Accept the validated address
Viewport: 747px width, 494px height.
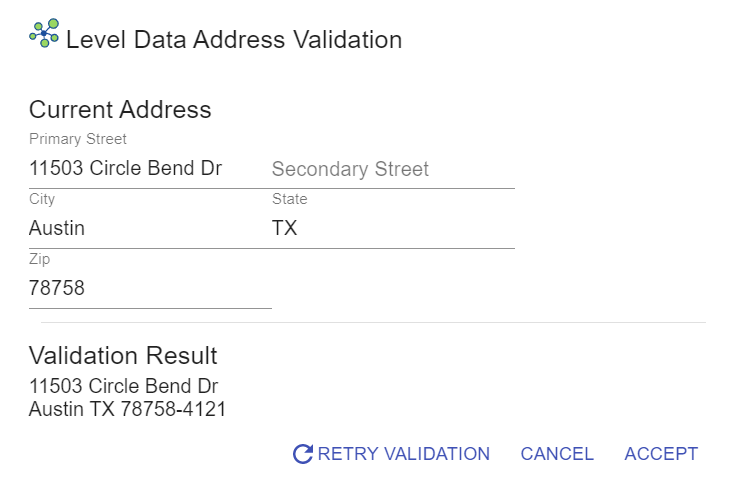coord(661,454)
